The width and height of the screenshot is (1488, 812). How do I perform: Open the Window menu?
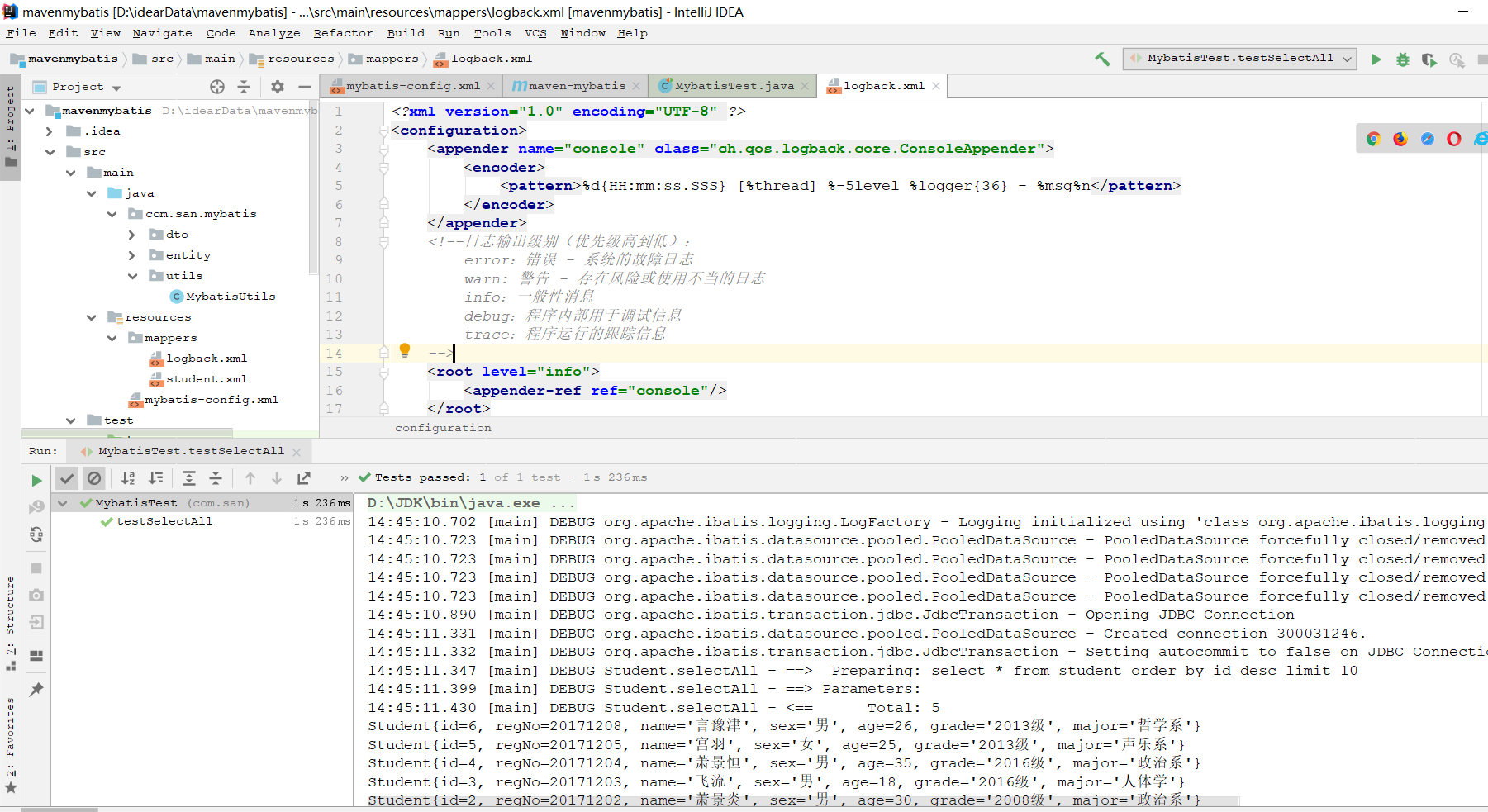tap(582, 33)
